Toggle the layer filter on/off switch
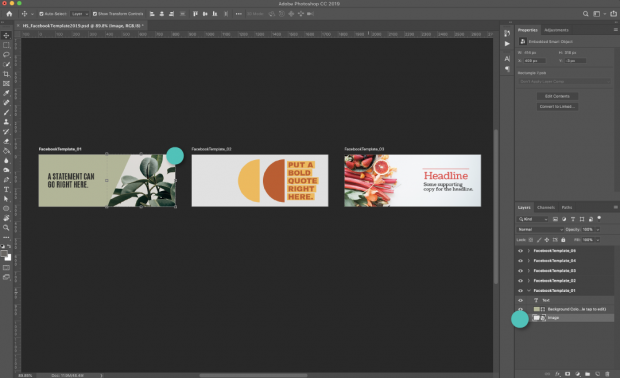620x378 pixels. pyautogui.click(x=599, y=218)
